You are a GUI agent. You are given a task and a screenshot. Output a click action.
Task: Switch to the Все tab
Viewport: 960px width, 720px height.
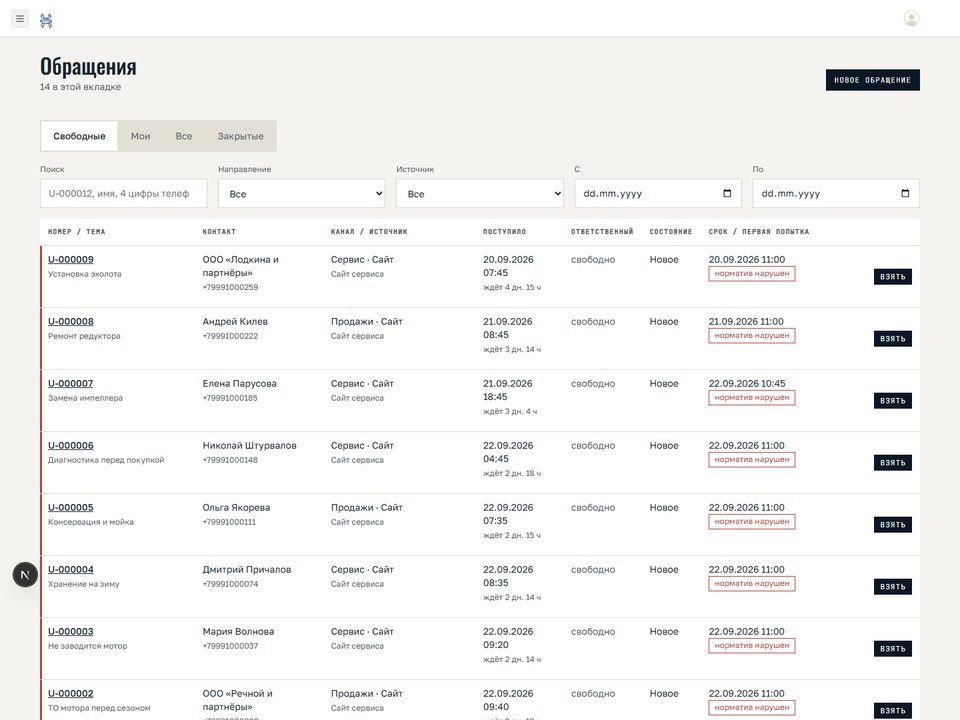point(184,136)
